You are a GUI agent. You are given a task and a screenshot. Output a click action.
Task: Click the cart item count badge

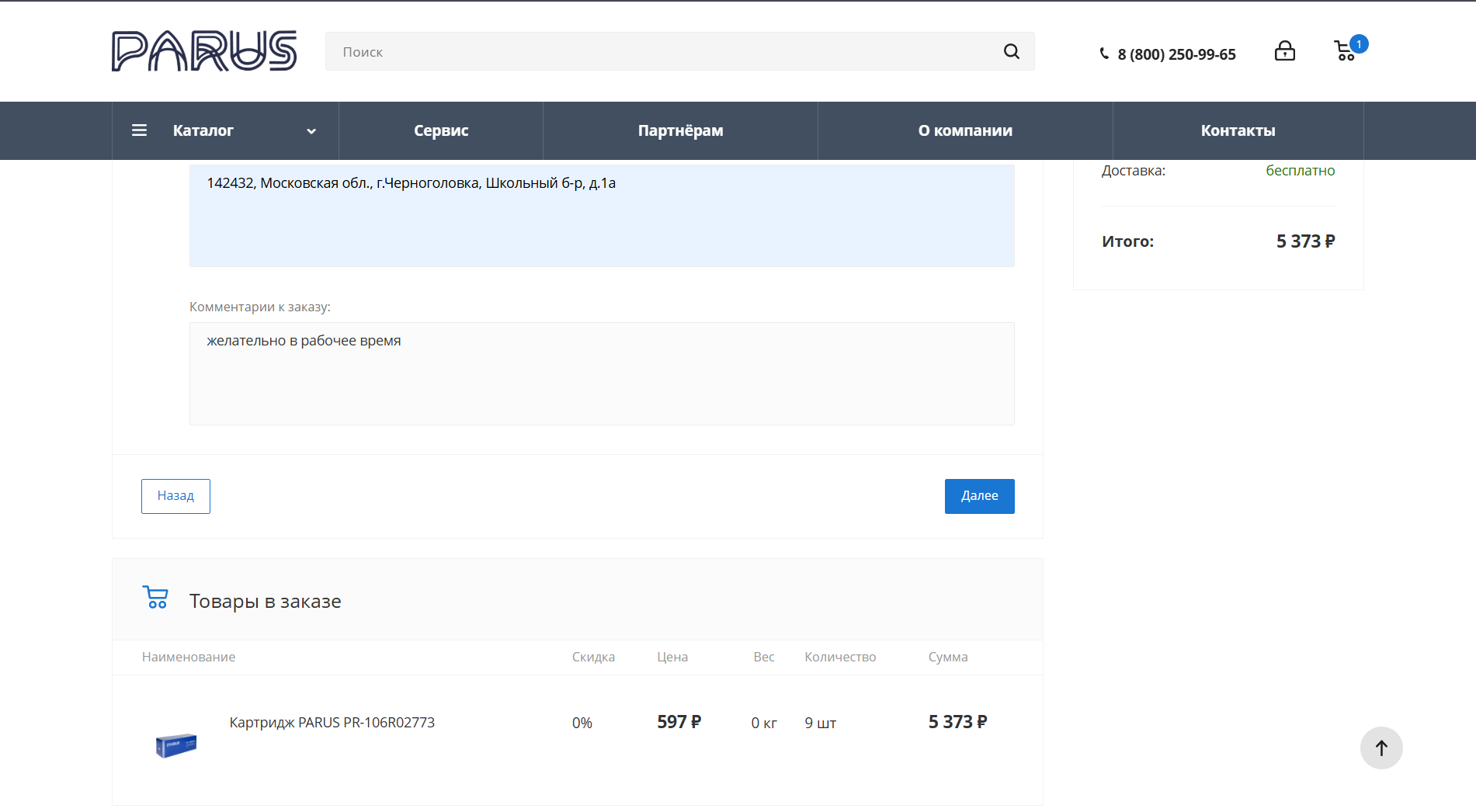click(x=1359, y=44)
